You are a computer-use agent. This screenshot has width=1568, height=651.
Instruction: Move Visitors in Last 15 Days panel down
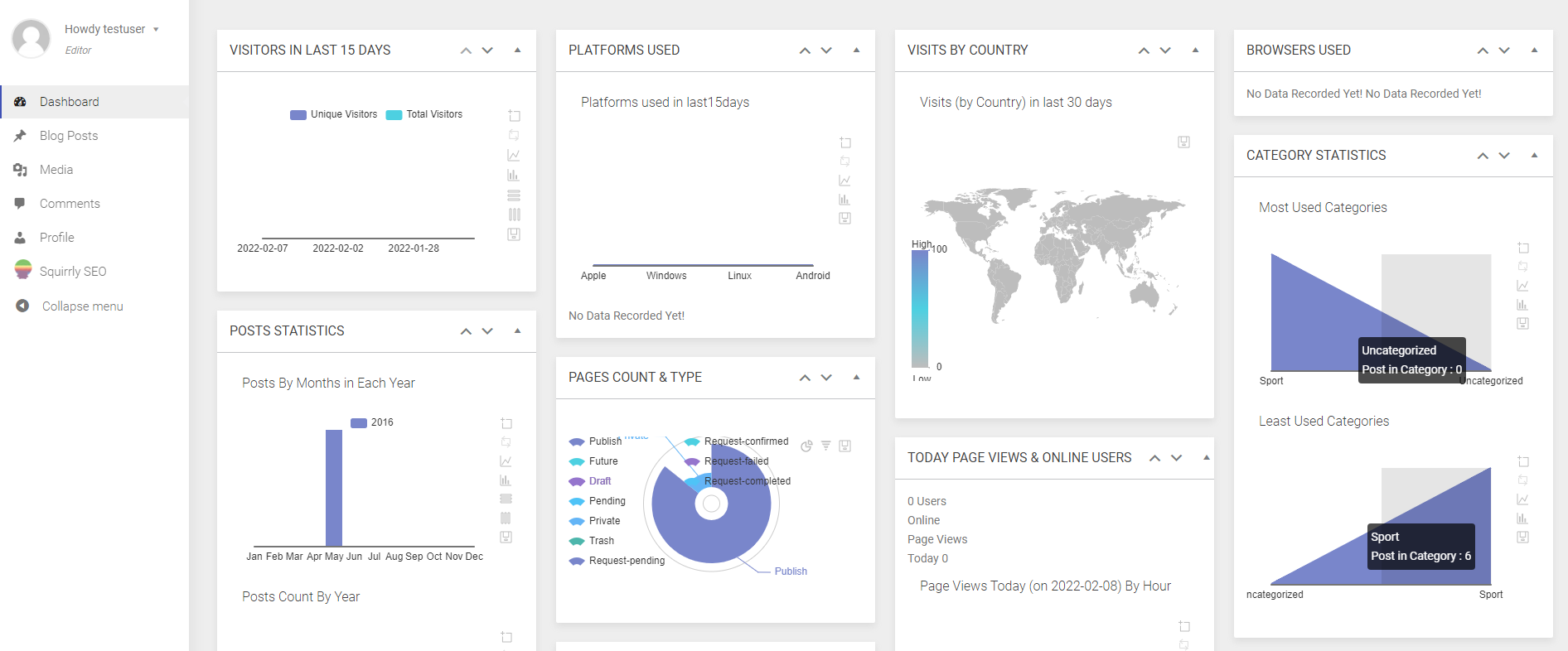coord(487,51)
